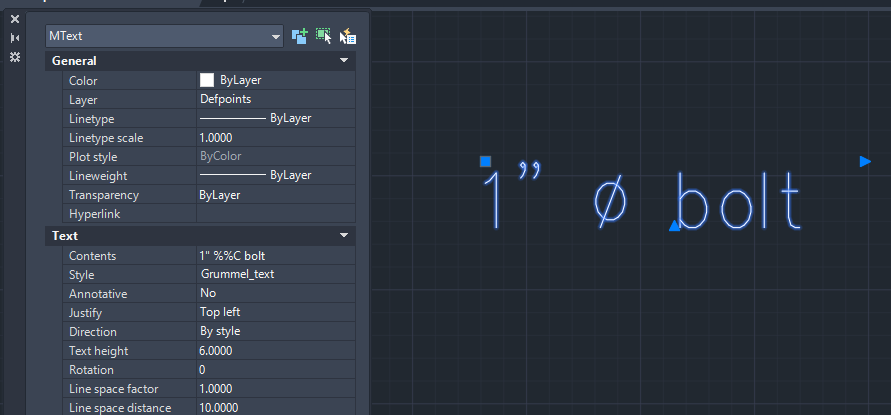Collapse the Text section

(343, 235)
